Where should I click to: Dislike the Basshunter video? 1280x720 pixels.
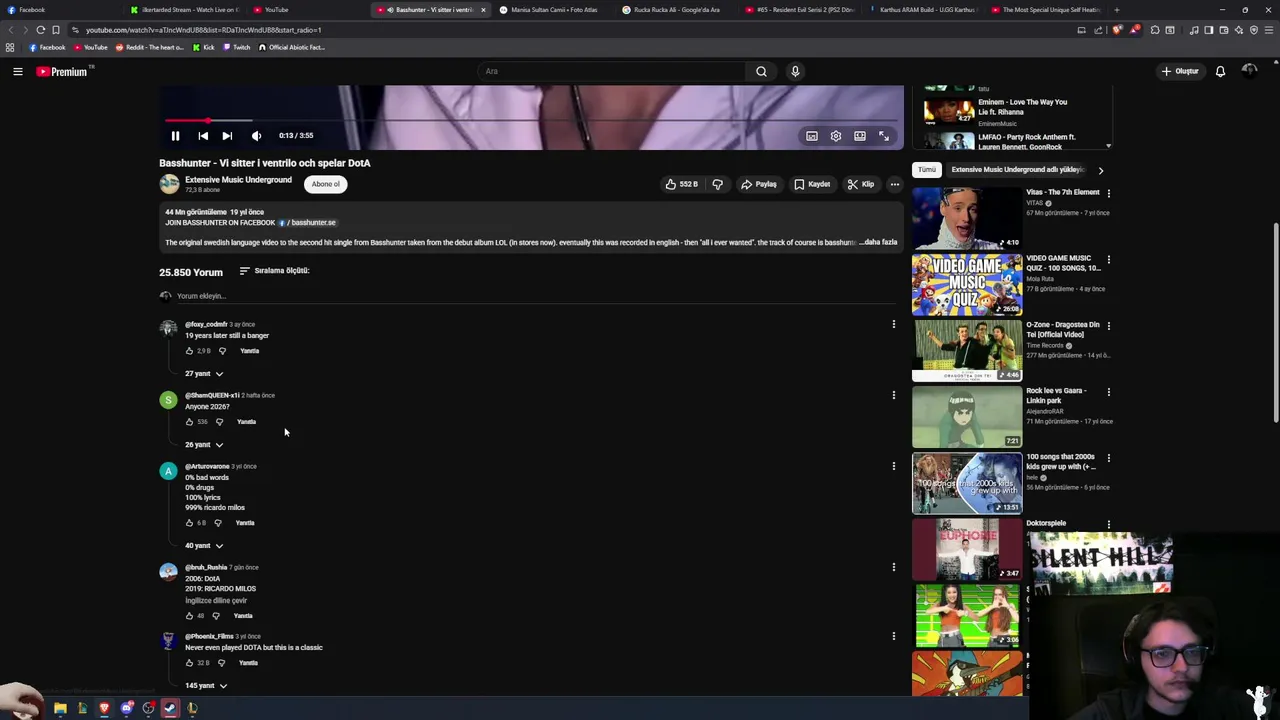pos(717,184)
